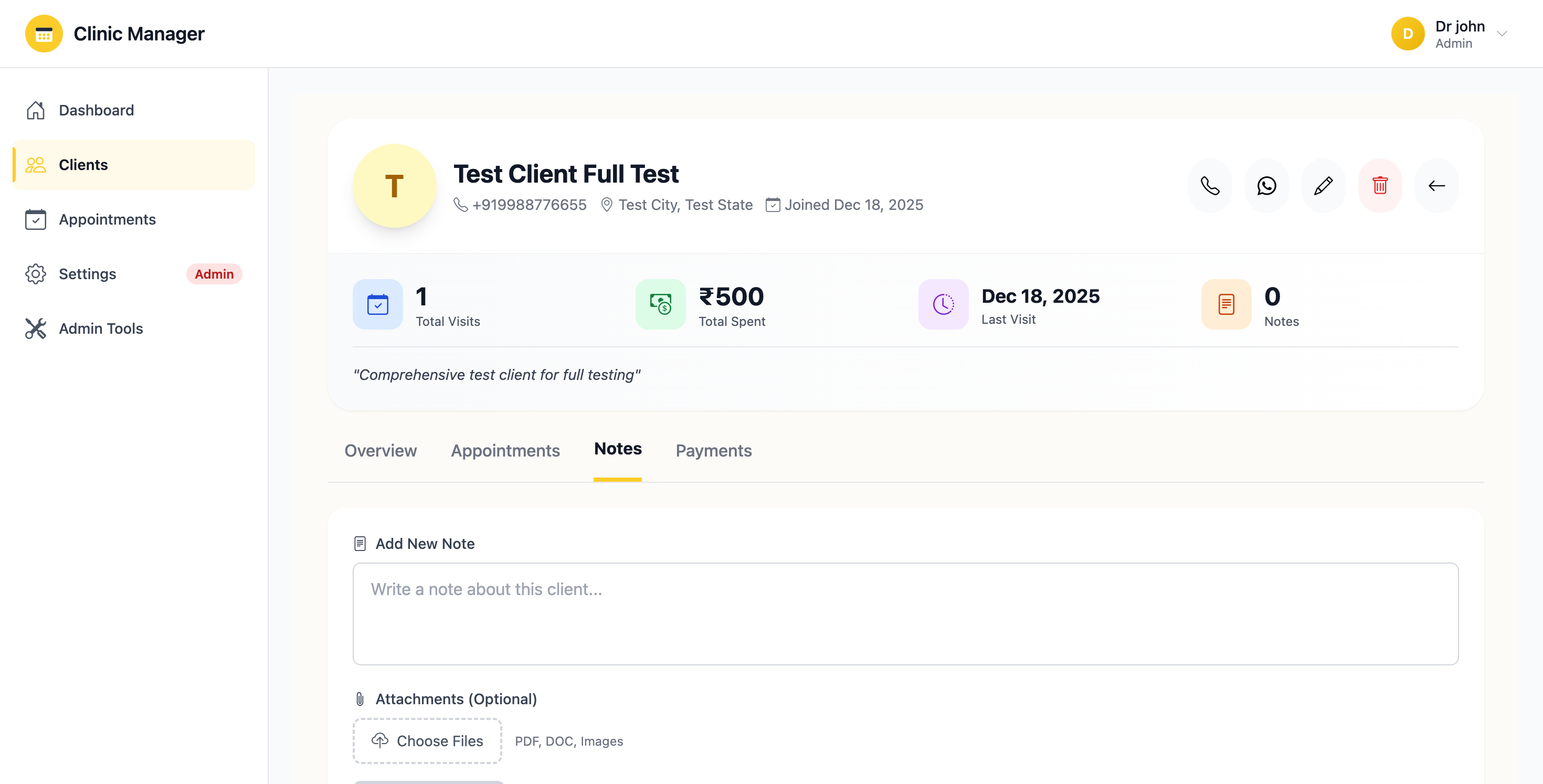Open the Overview tab

click(x=381, y=450)
